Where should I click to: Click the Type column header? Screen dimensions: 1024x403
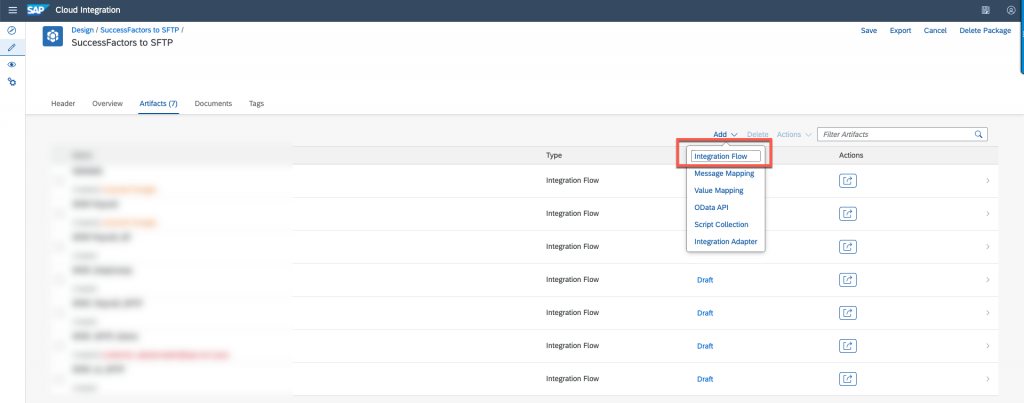(554, 155)
